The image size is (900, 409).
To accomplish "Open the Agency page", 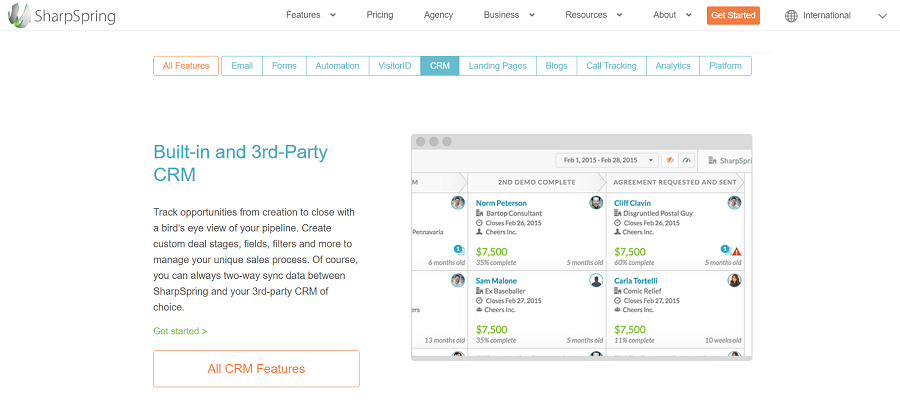I will point(439,15).
